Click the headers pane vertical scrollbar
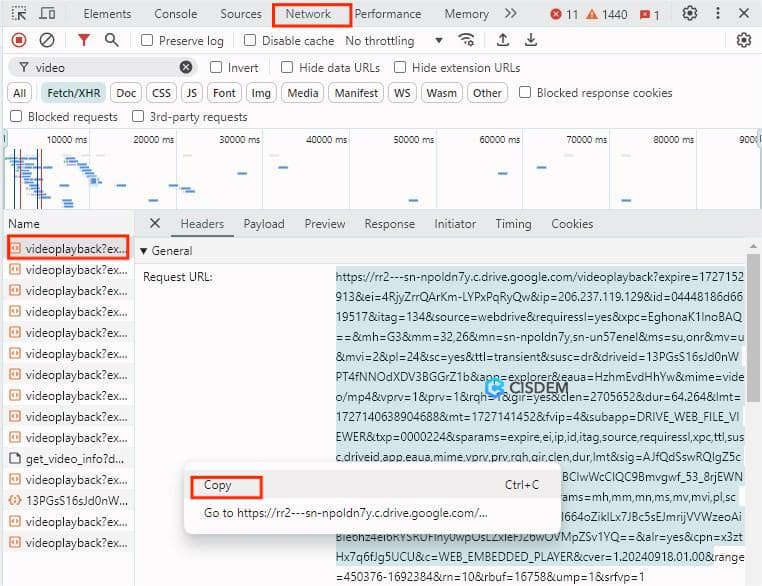Image resolution: width=762 pixels, height=586 pixels. pos(753,328)
